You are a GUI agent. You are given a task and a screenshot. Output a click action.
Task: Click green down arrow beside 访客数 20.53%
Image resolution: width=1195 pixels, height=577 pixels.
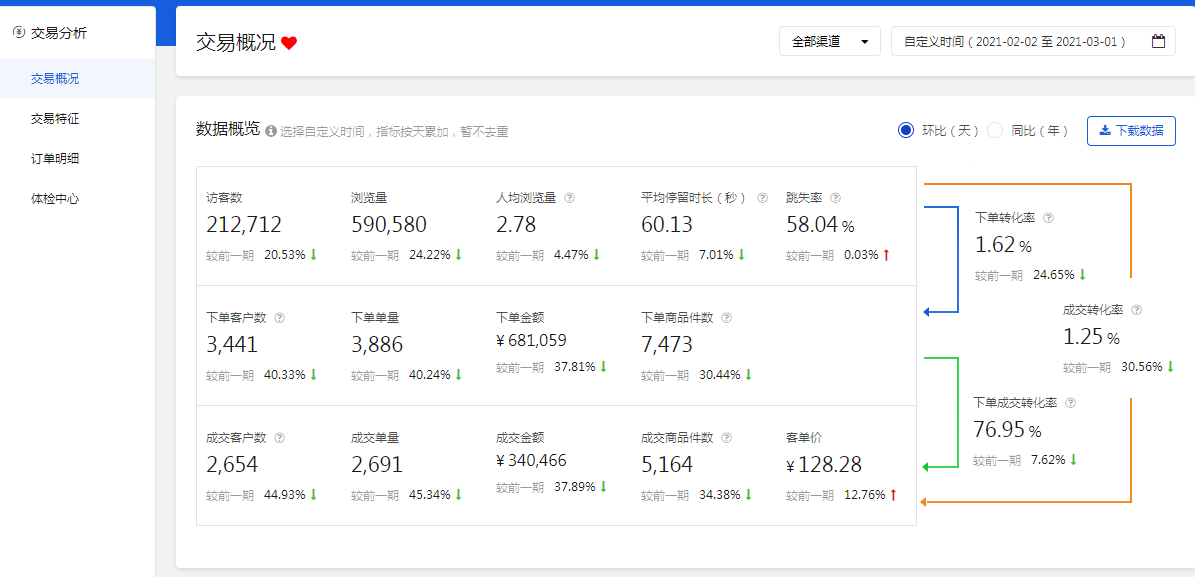(313, 255)
